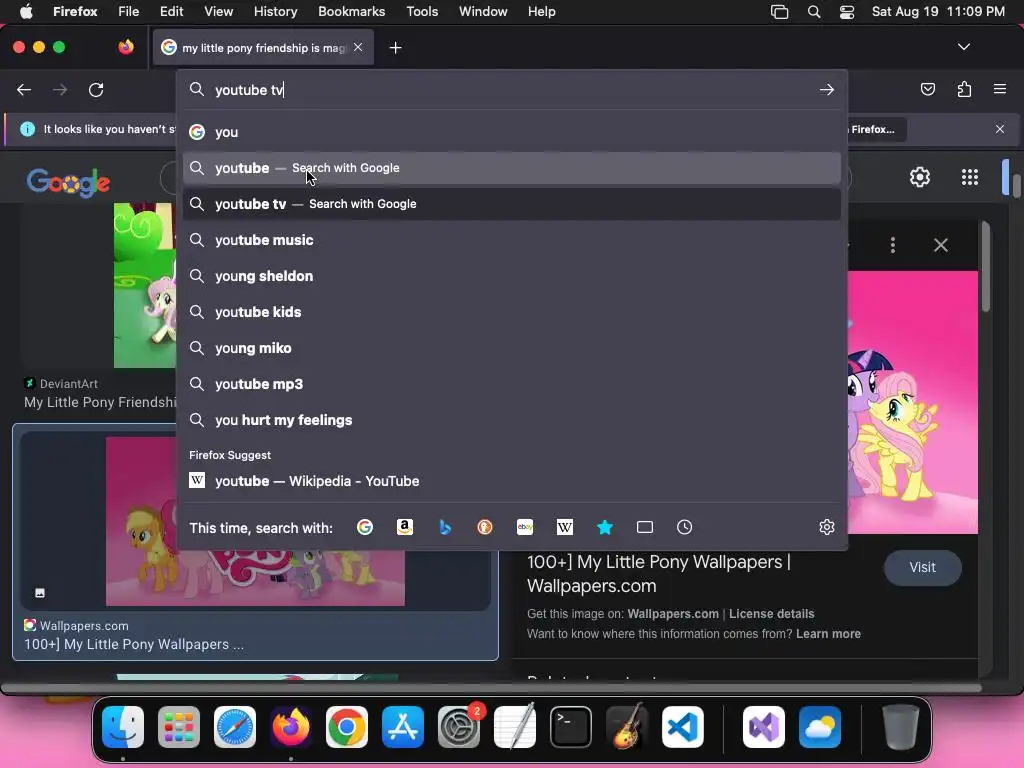Choose 'you hurt my feelings' suggestion
The image size is (1024, 768).
click(512, 420)
